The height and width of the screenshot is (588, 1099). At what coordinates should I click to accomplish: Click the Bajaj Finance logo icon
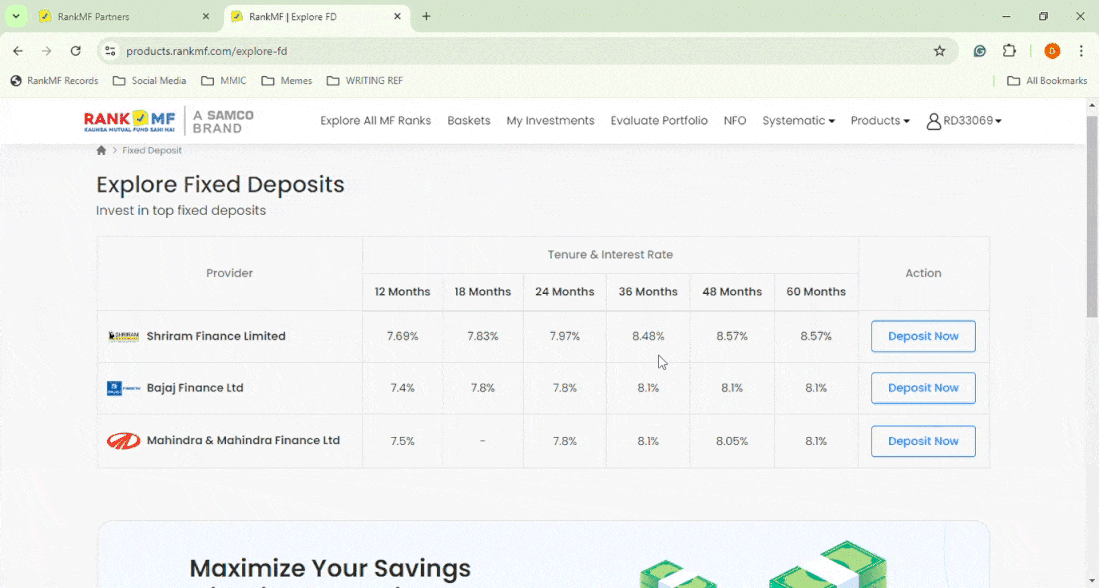(123, 388)
